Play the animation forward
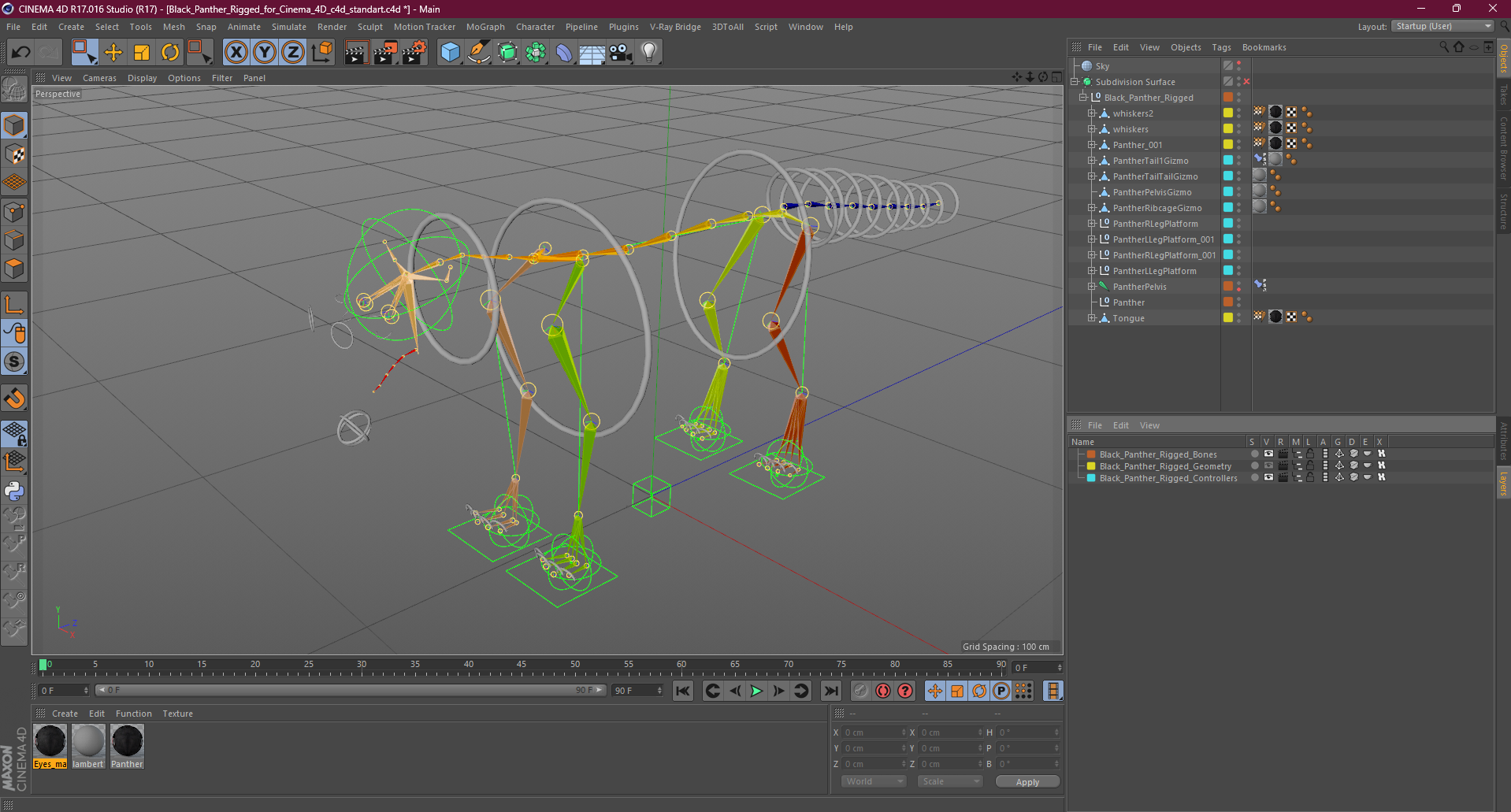 coord(756,691)
